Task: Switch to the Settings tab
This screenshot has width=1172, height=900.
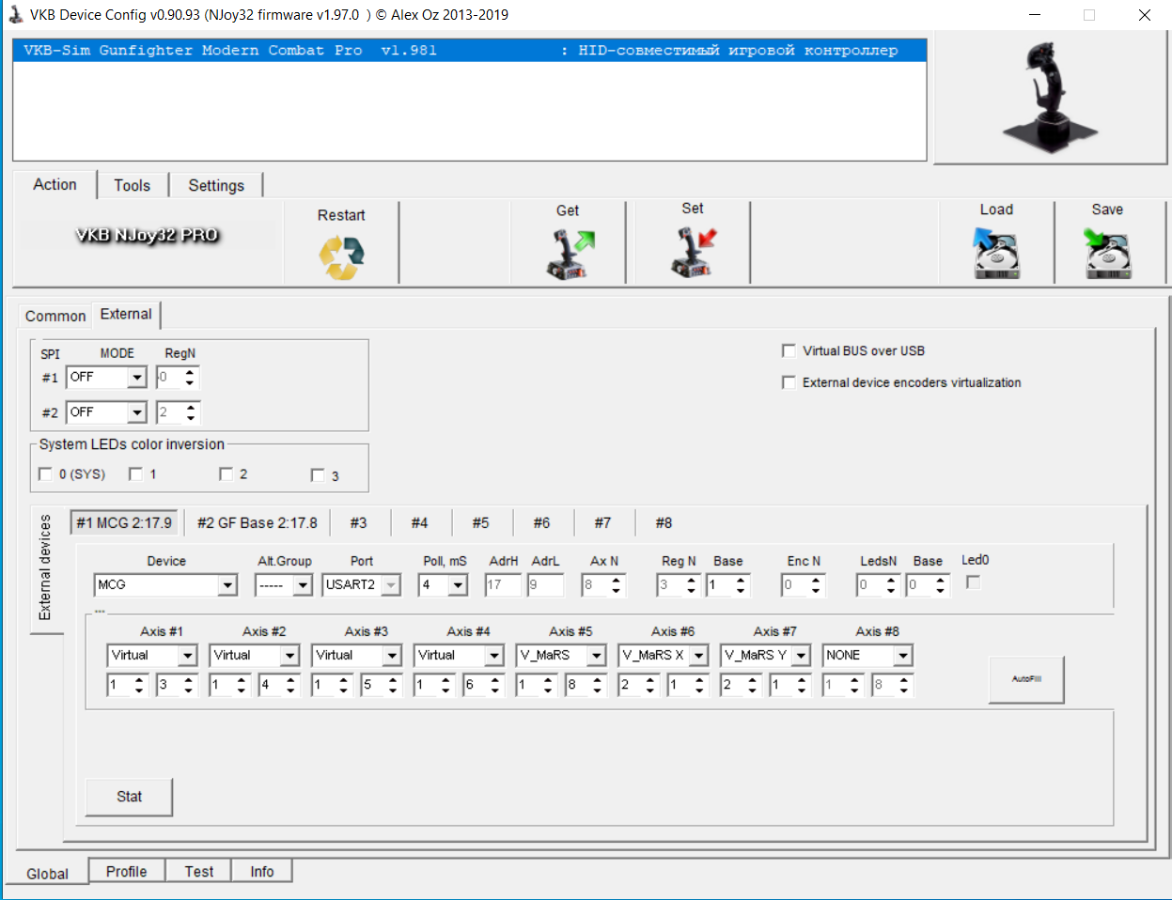Action: tap(216, 185)
